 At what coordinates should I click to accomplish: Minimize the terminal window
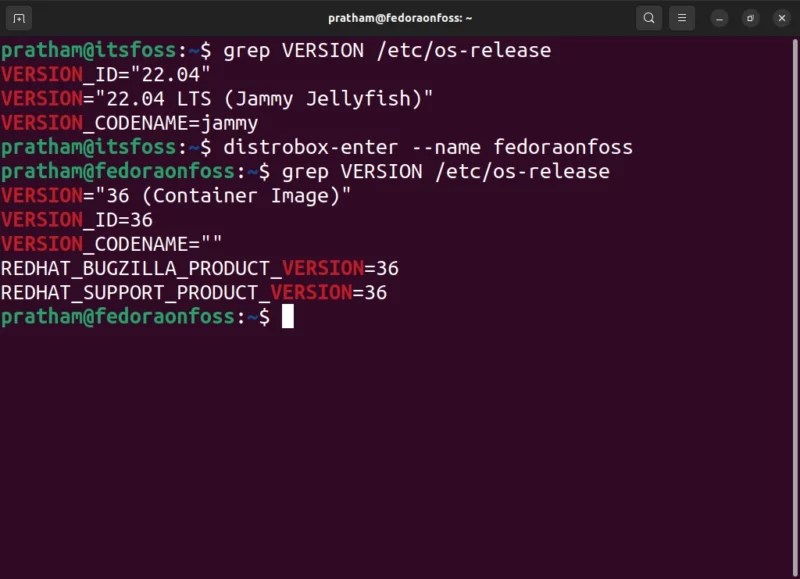718,17
